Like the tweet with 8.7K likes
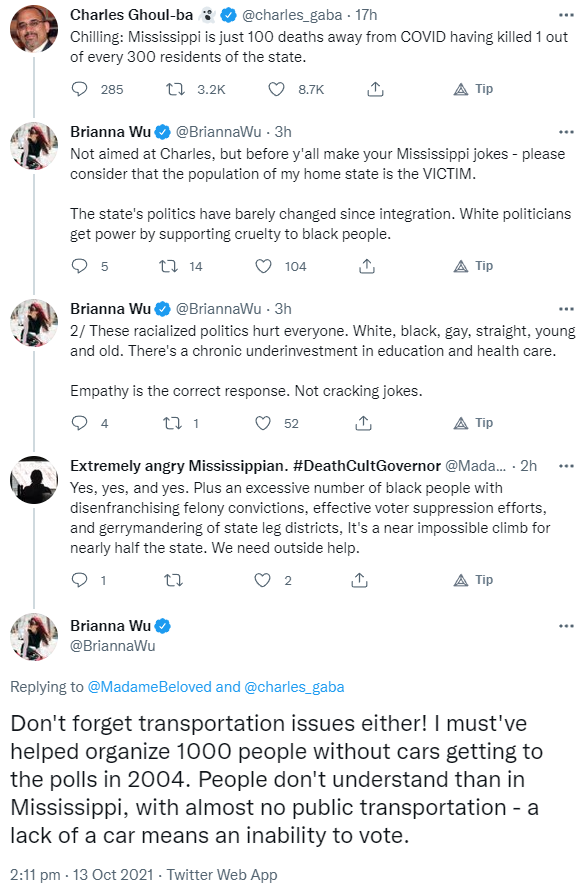 277,89
